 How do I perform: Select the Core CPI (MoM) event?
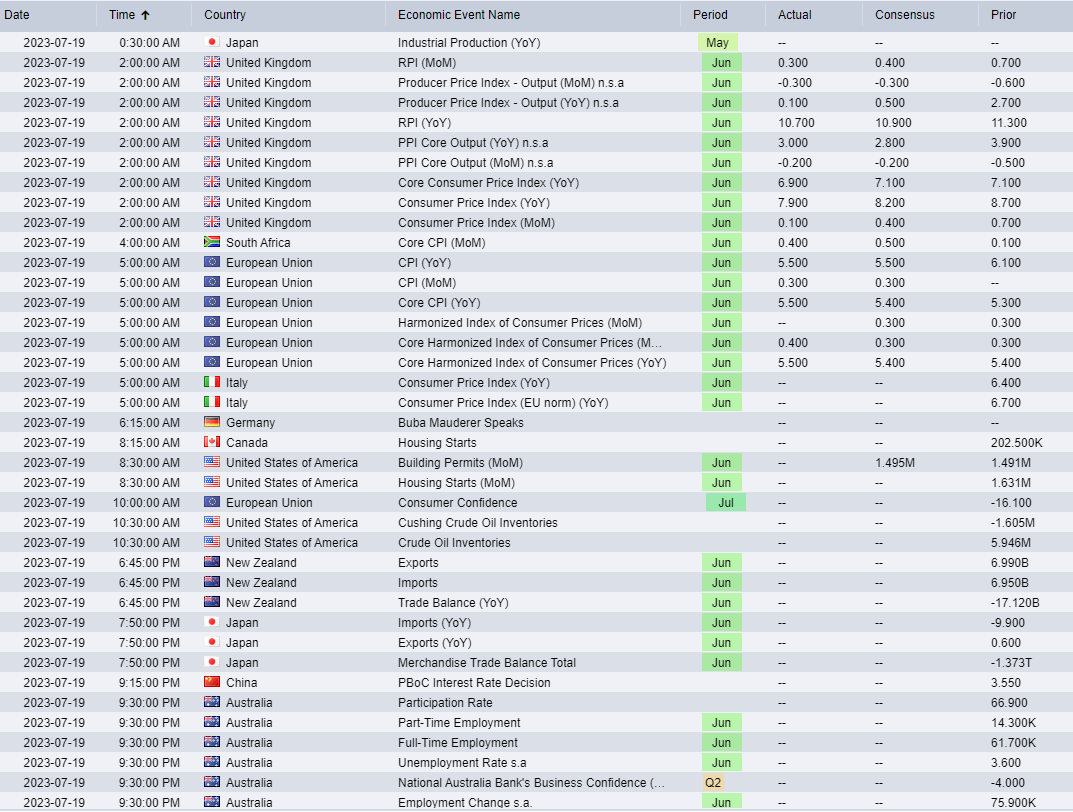pos(442,243)
